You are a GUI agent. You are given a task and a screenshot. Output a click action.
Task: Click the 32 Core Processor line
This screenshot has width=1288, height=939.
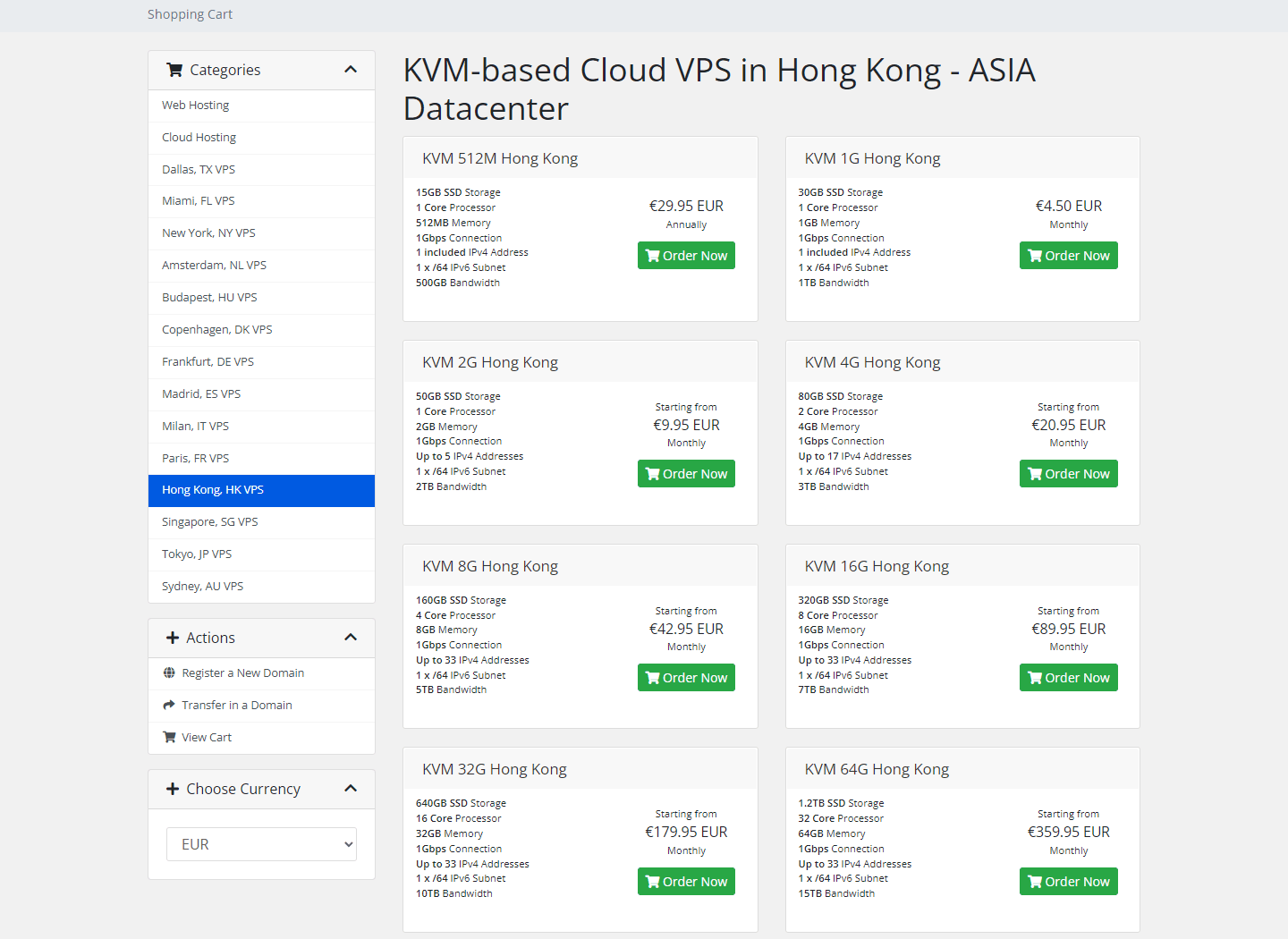[x=841, y=818]
